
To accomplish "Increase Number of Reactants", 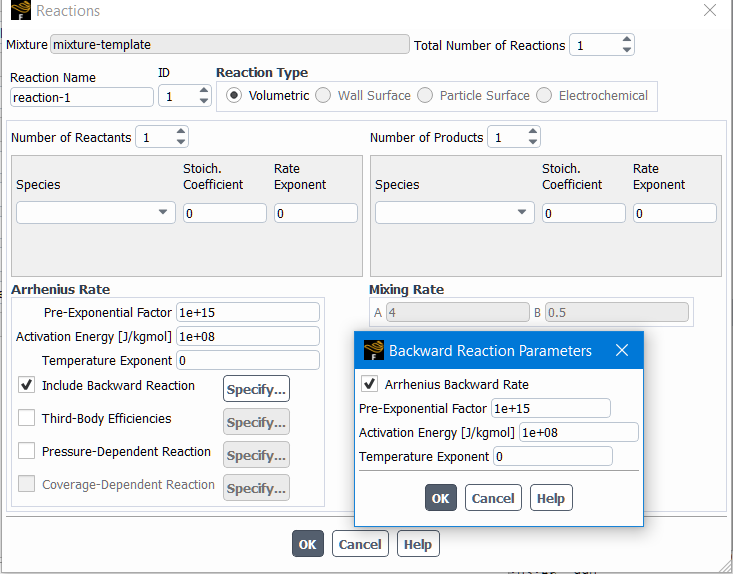I will [181, 131].
